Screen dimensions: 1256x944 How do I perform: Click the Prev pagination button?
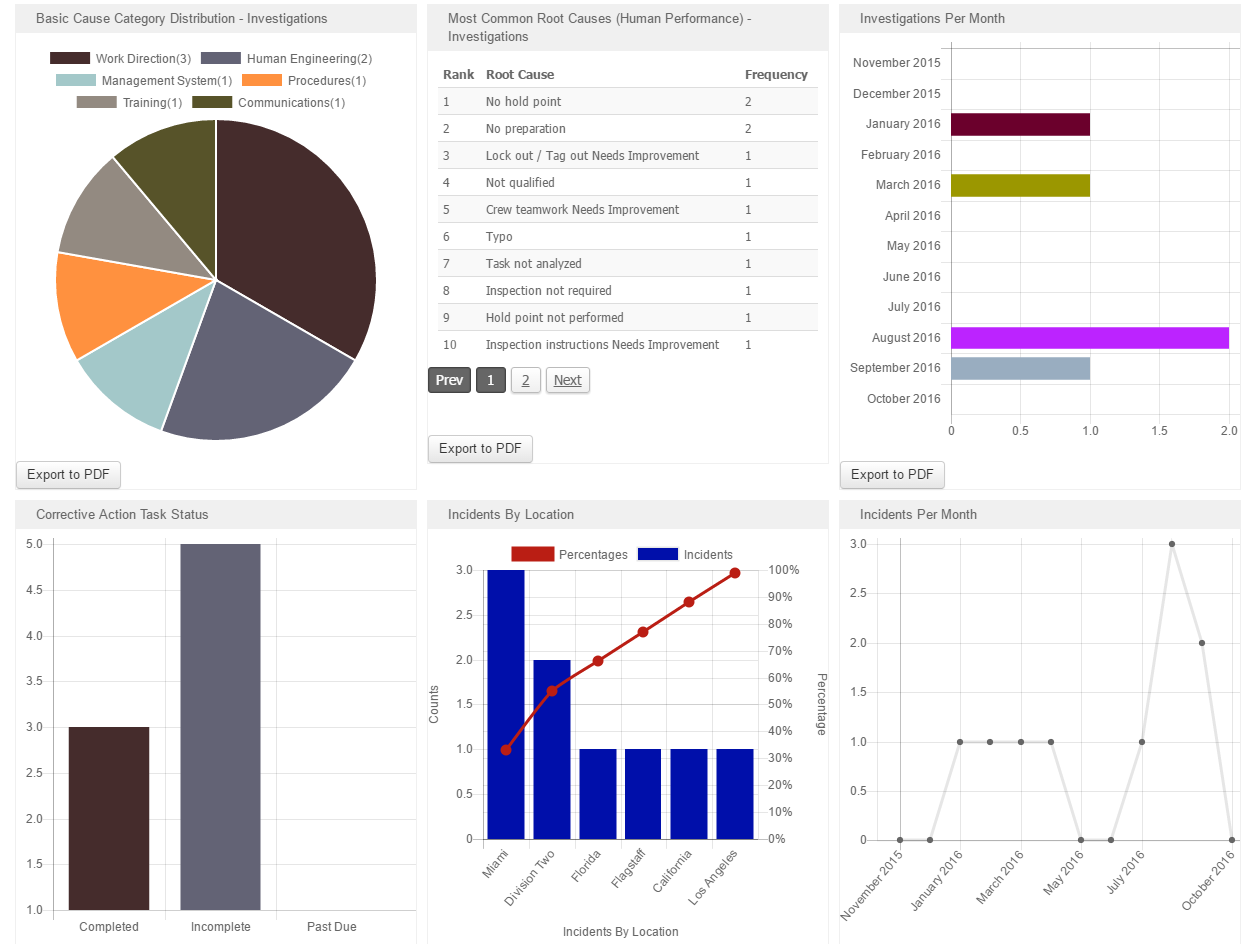449,380
